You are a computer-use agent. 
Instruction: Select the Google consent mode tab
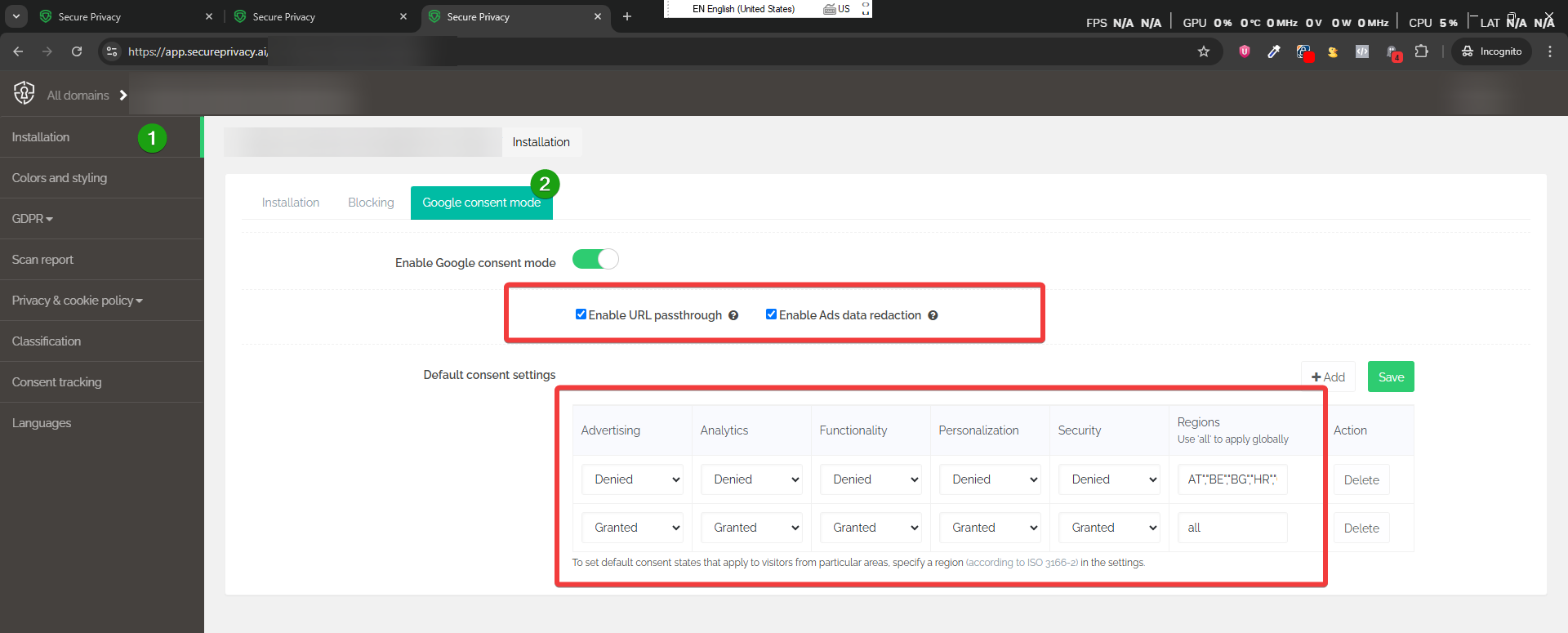click(482, 203)
